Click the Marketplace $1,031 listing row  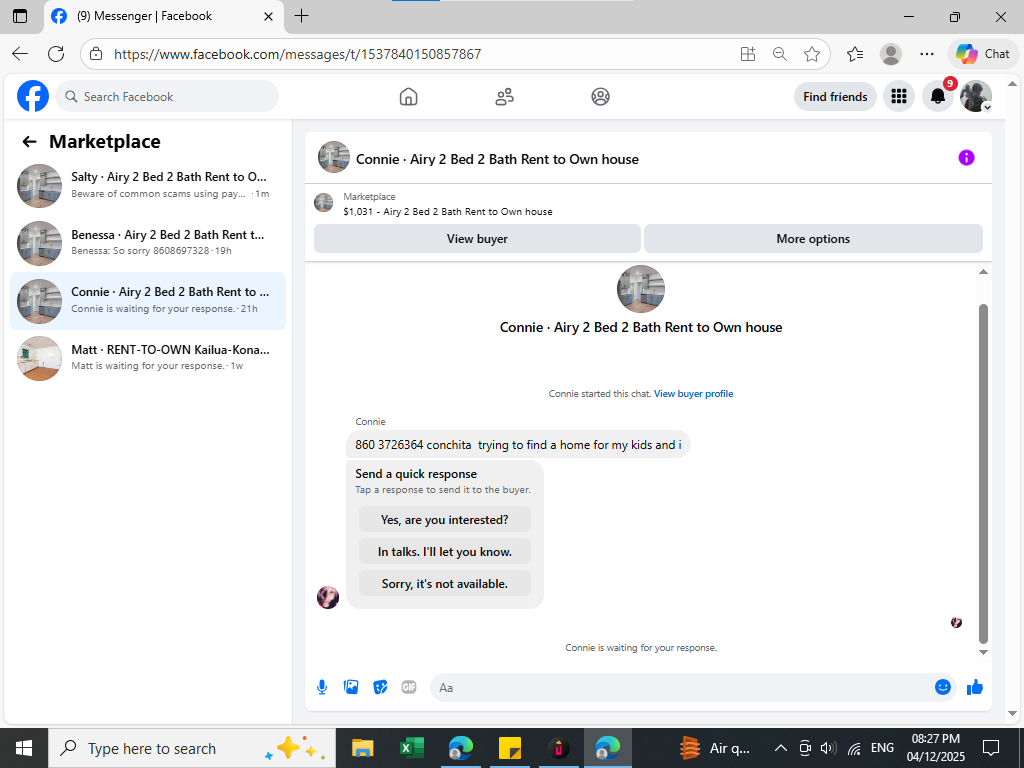[648, 204]
